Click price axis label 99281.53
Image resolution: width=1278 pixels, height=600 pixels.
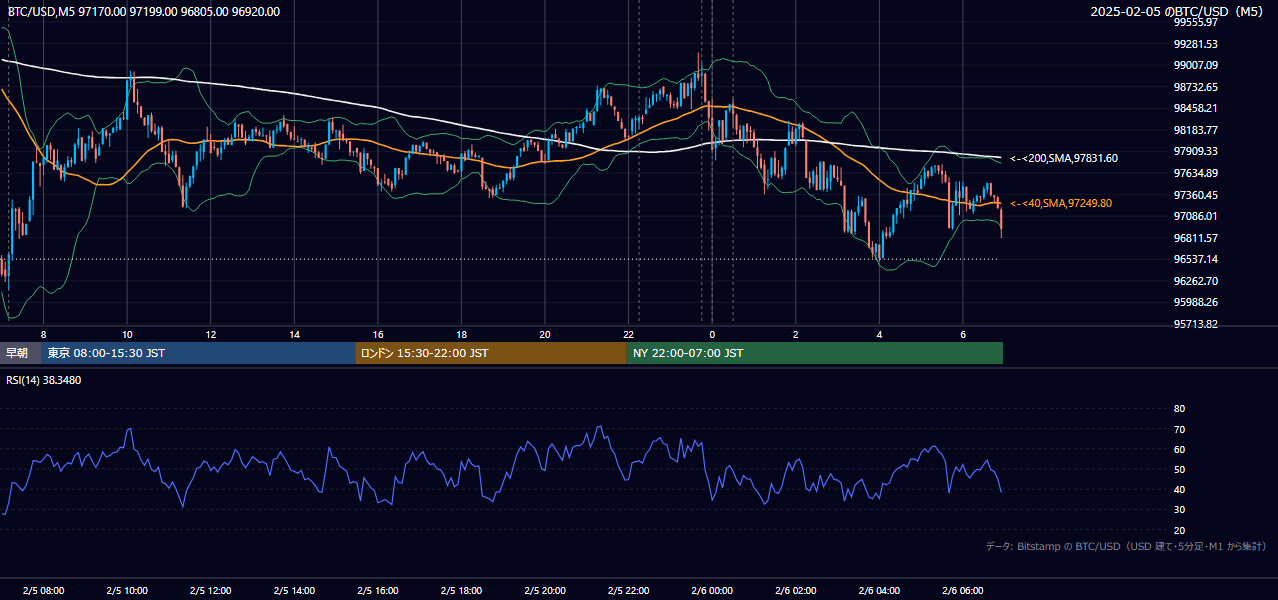pyautogui.click(x=1196, y=44)
